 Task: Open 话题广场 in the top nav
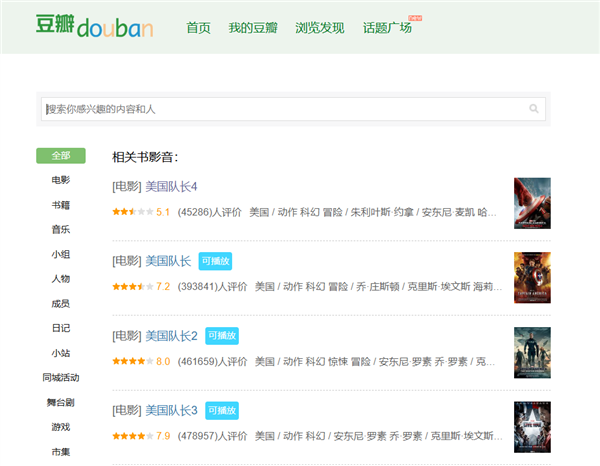(387, 28)
